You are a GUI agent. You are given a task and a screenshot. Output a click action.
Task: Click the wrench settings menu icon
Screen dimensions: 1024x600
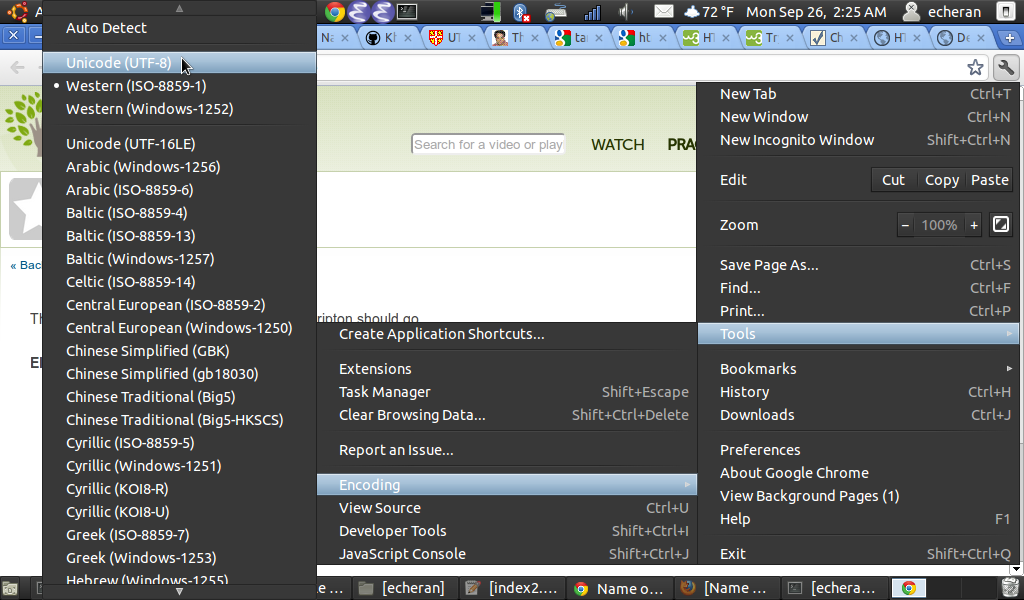(1005, 68)
